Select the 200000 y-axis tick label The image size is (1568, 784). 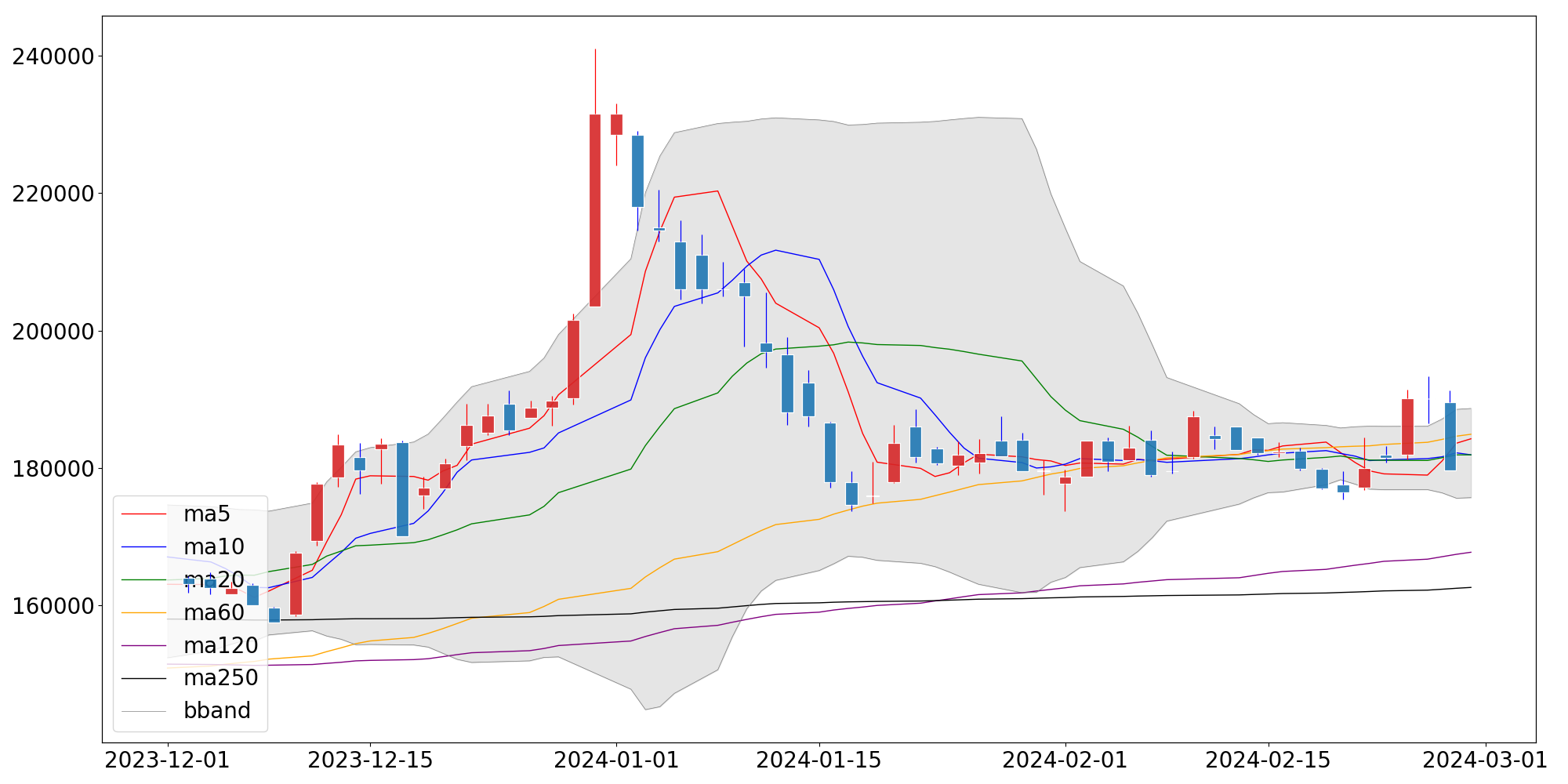click(x=53, y=331)
